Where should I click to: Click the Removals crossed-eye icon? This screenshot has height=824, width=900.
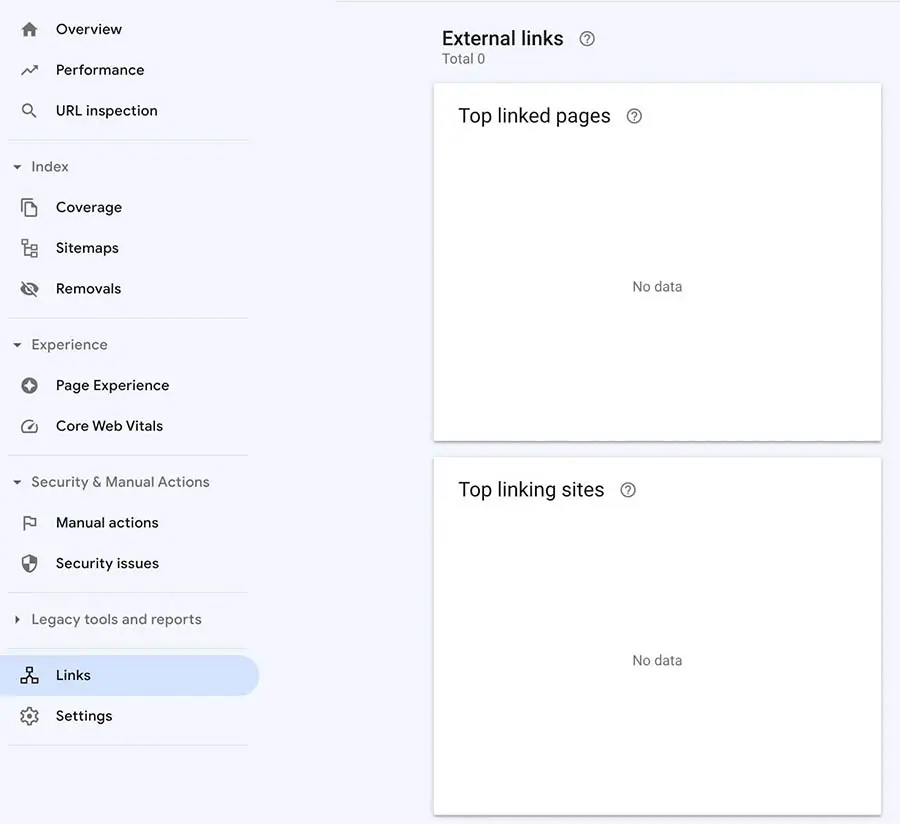coord(29,289)
